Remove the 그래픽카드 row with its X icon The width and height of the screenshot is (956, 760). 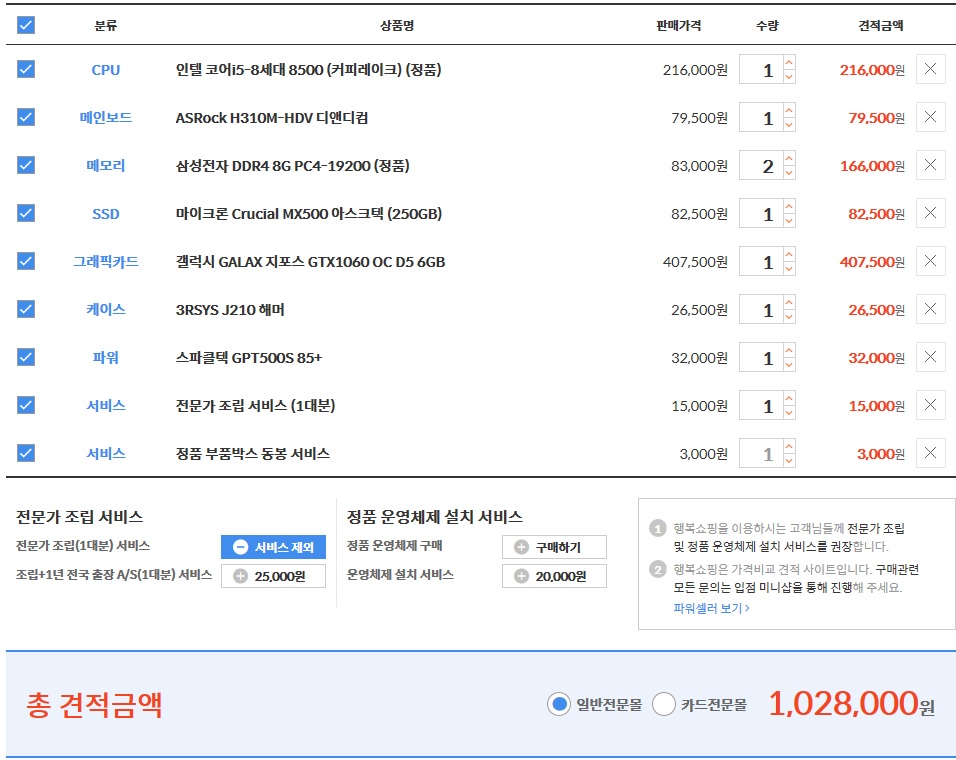click(x=930, y=261)
